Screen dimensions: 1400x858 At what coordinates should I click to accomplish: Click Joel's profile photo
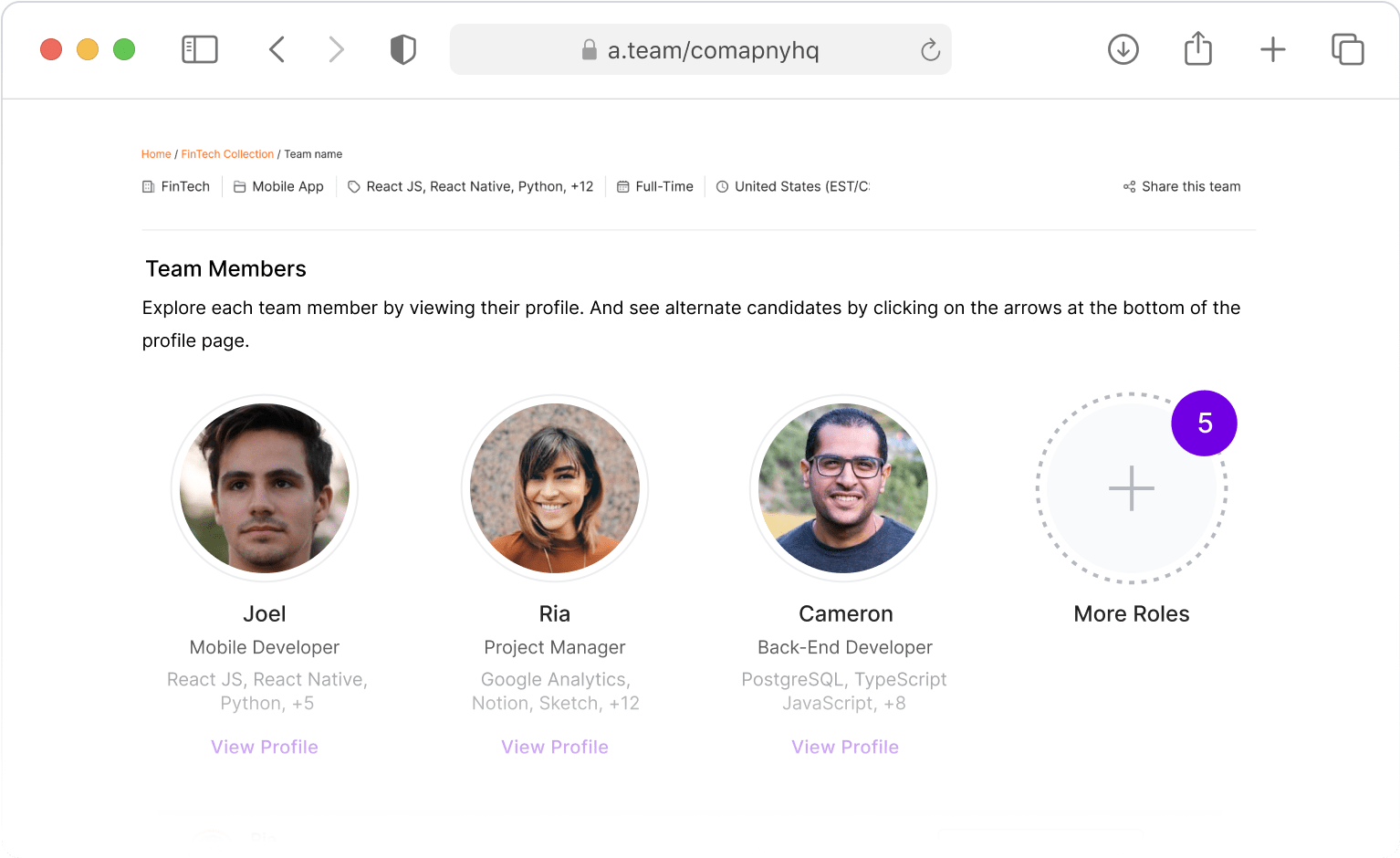pyautogui.click(x=265, y=488)
